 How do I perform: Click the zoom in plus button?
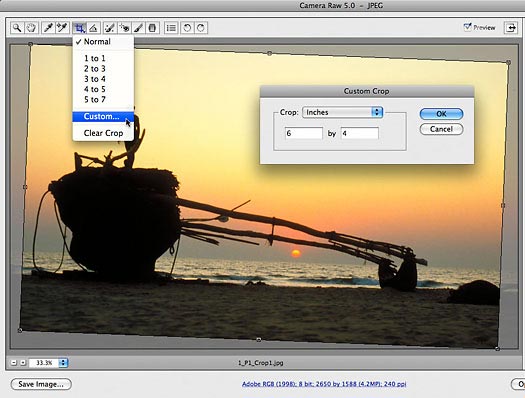tap(23, 363)
